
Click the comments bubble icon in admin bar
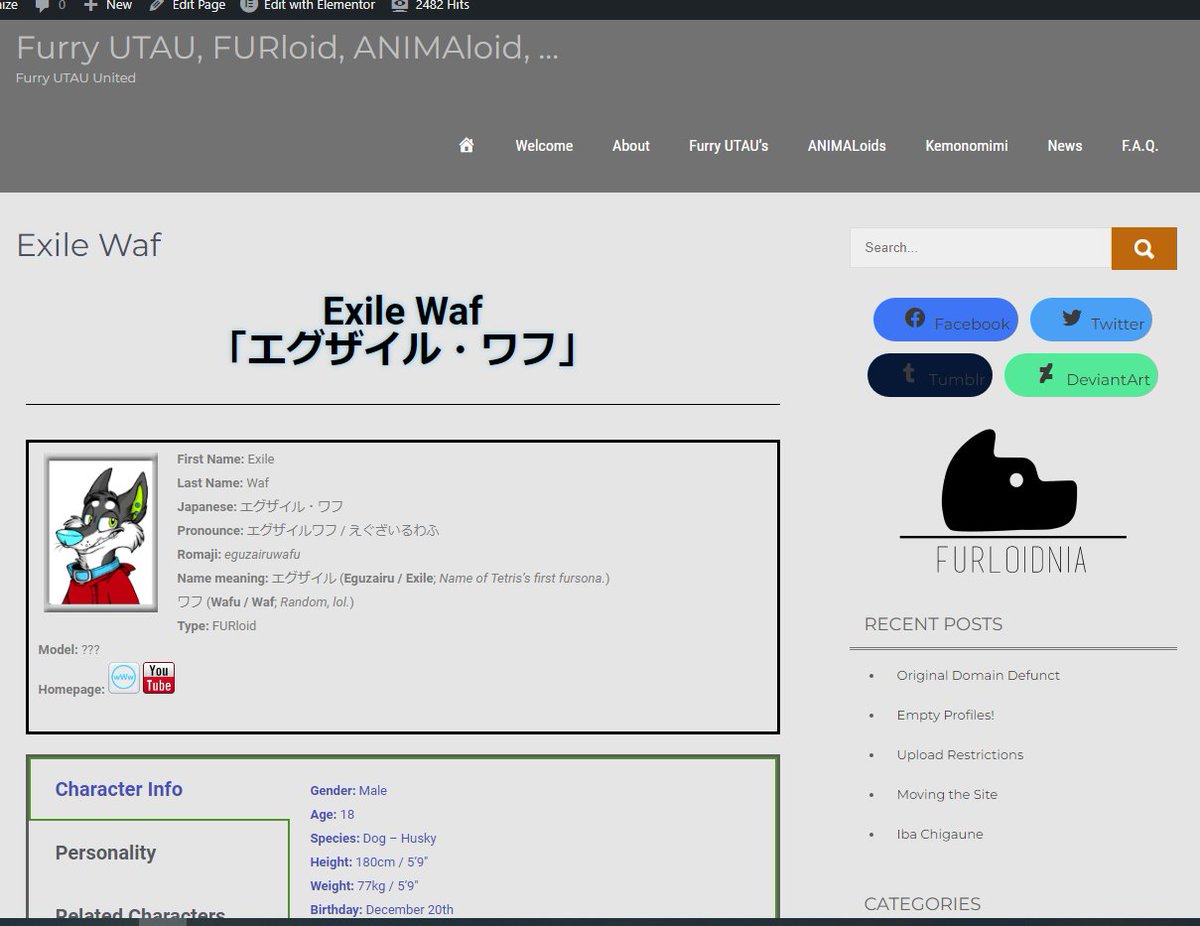[x=42, y=5]
